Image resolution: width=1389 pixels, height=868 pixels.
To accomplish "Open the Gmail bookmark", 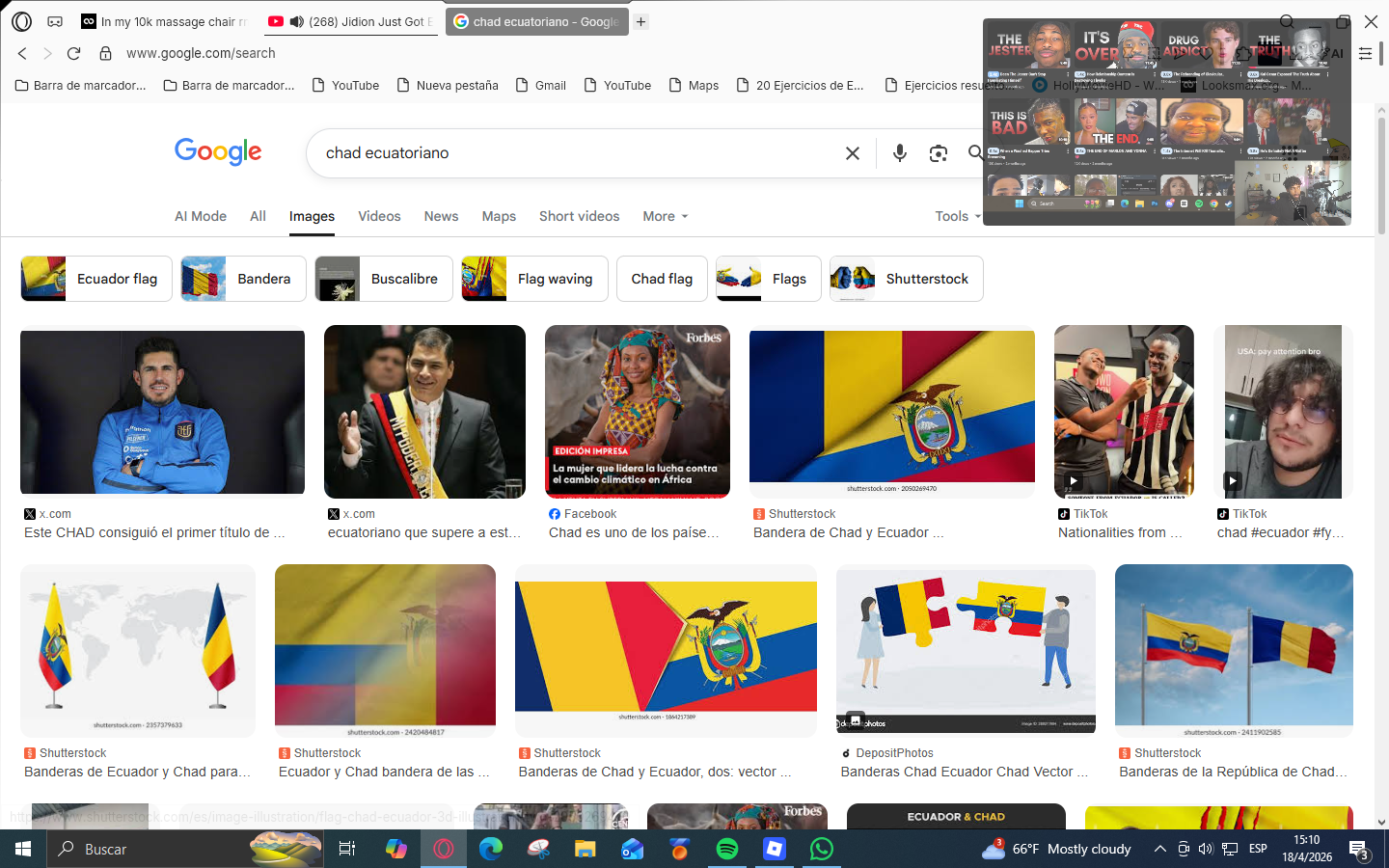I will (540, 85).
